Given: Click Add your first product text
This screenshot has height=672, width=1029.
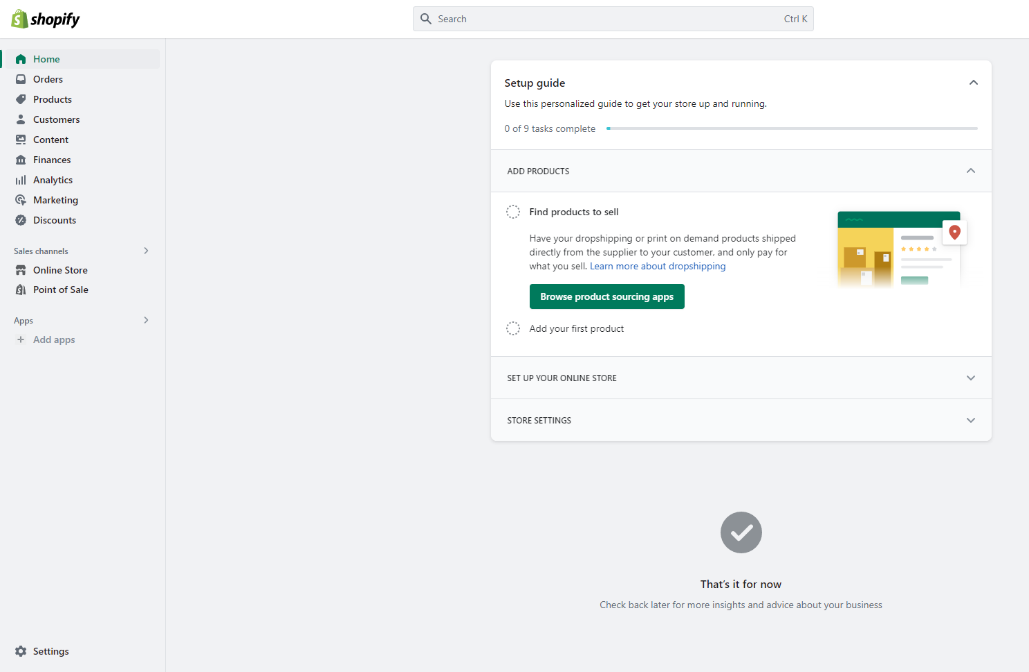Looking at the screenshot, I should [x=576, y=329].
